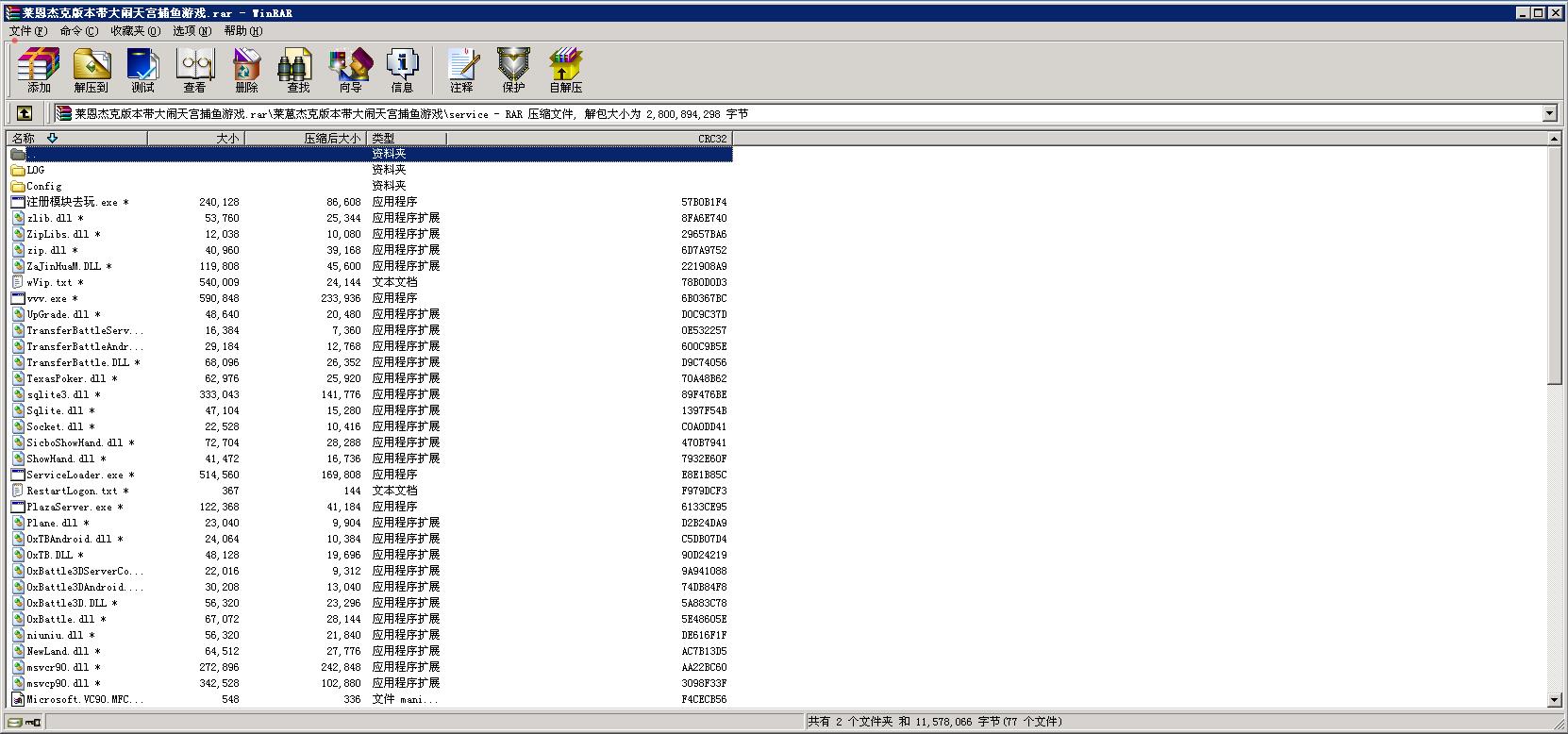
Task: Open the 文件 (File) menu
Action: click(x=27, y=31)
